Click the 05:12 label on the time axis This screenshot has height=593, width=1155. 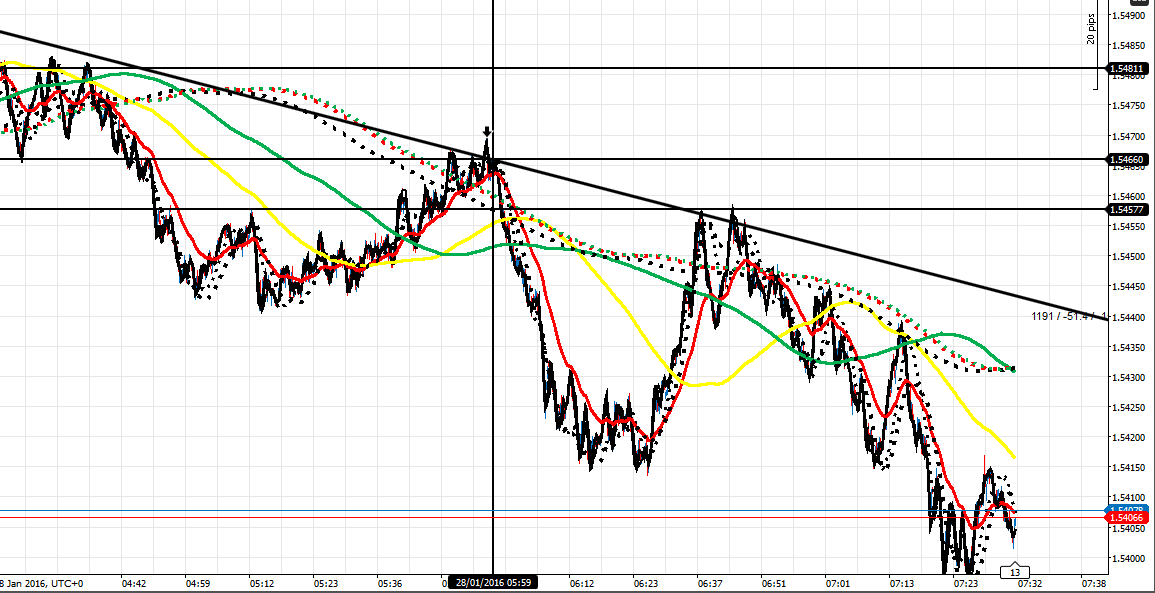coord(262,582)
